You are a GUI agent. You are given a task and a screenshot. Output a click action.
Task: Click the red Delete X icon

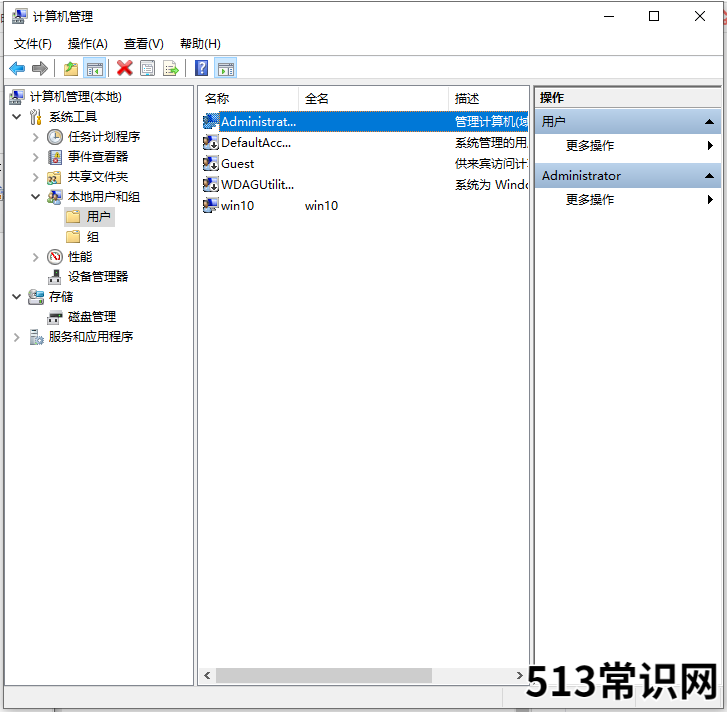[x=124, y=68]
